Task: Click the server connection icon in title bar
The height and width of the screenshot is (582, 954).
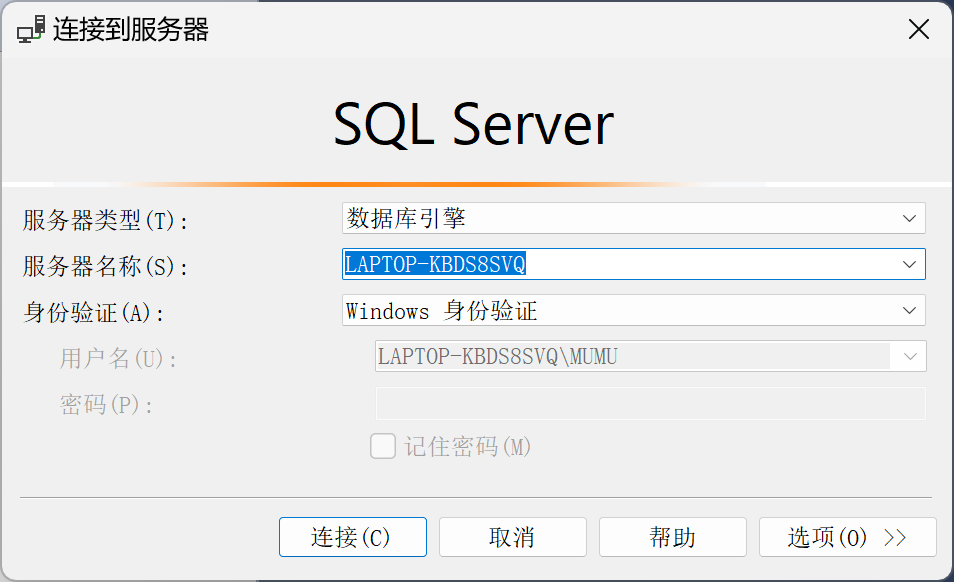Action: point(31,30)
